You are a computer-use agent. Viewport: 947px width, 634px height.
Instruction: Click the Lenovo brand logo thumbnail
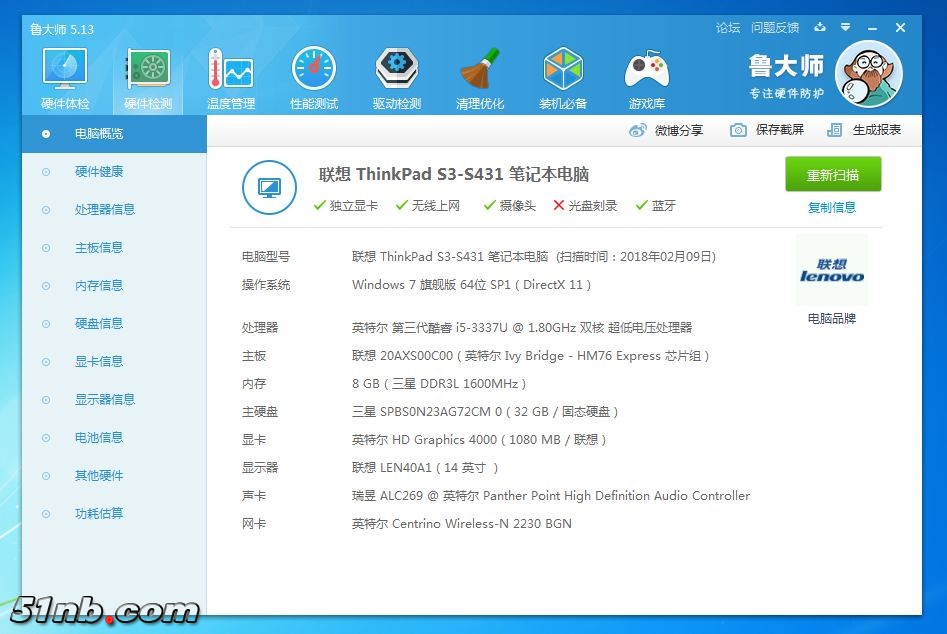(832, 271)
